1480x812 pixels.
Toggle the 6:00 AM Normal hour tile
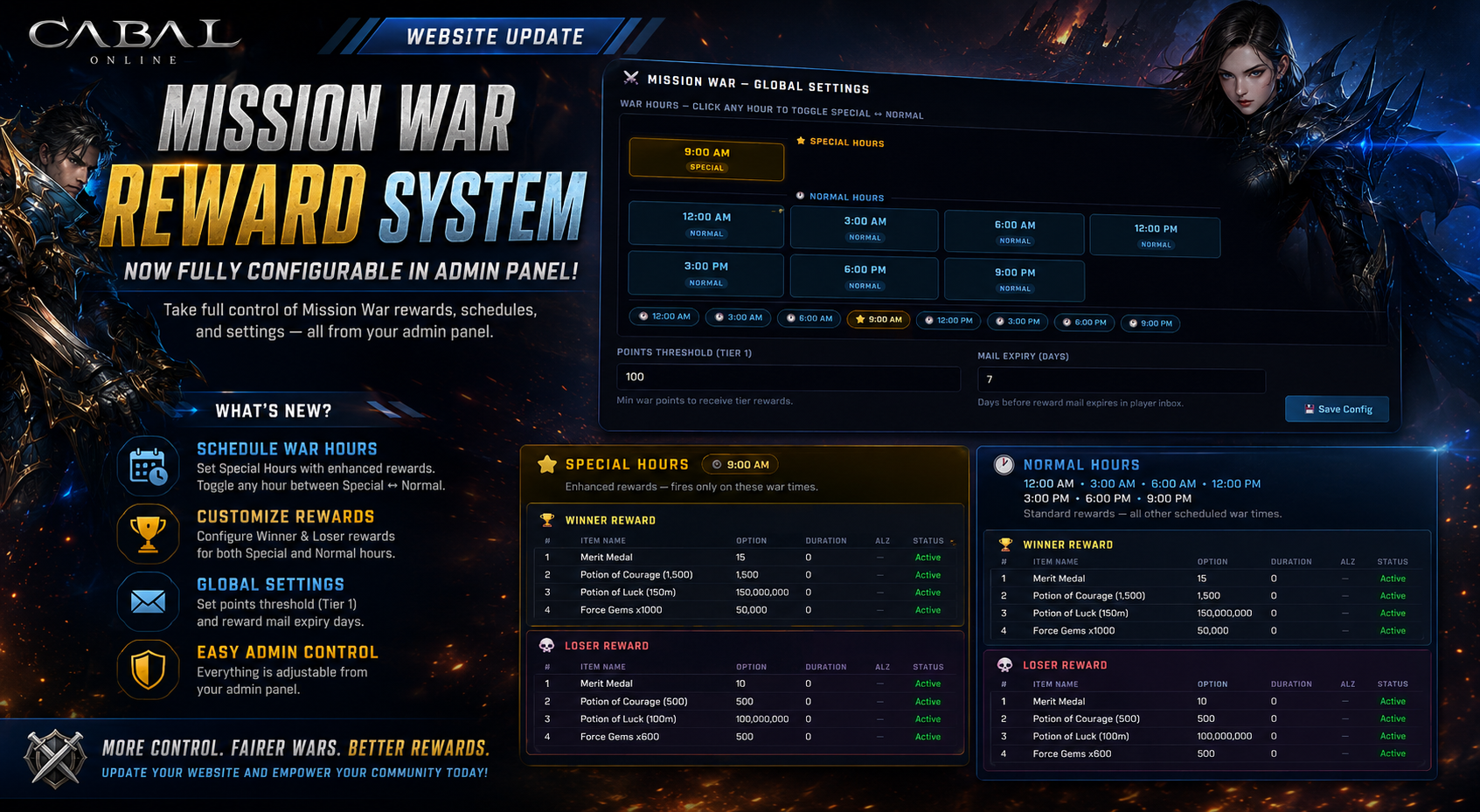[1014, 232]
